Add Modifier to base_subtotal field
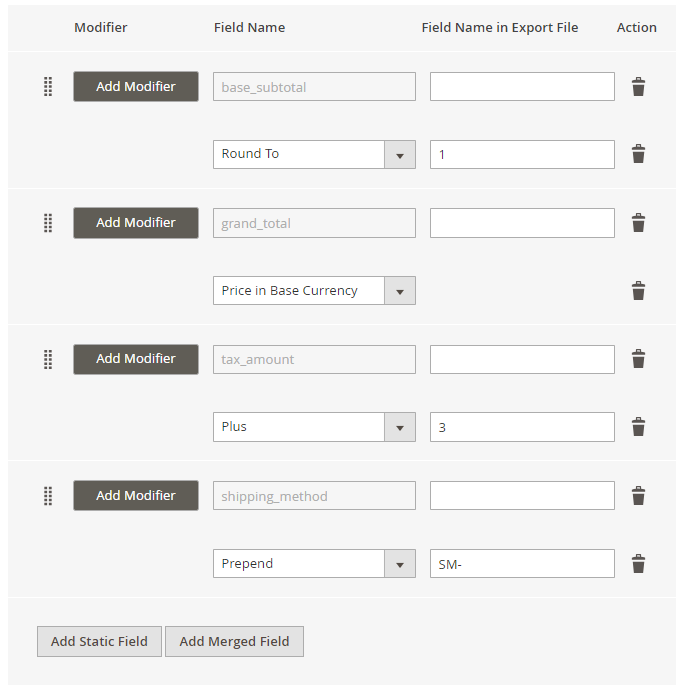685x691 pixels. [x=136, y=86]
